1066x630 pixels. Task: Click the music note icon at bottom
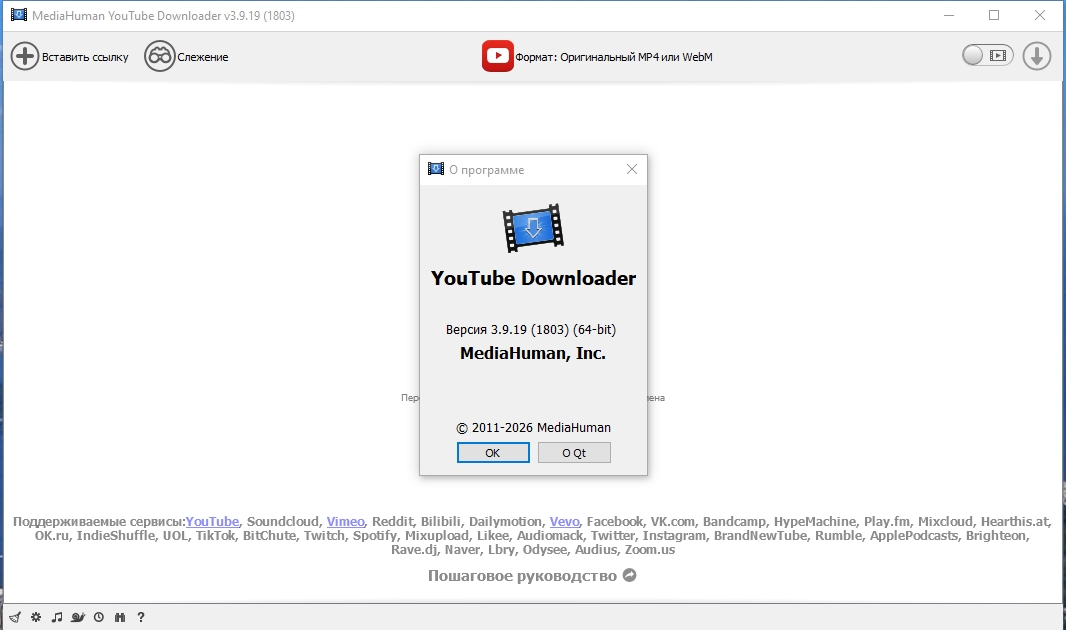57,617
